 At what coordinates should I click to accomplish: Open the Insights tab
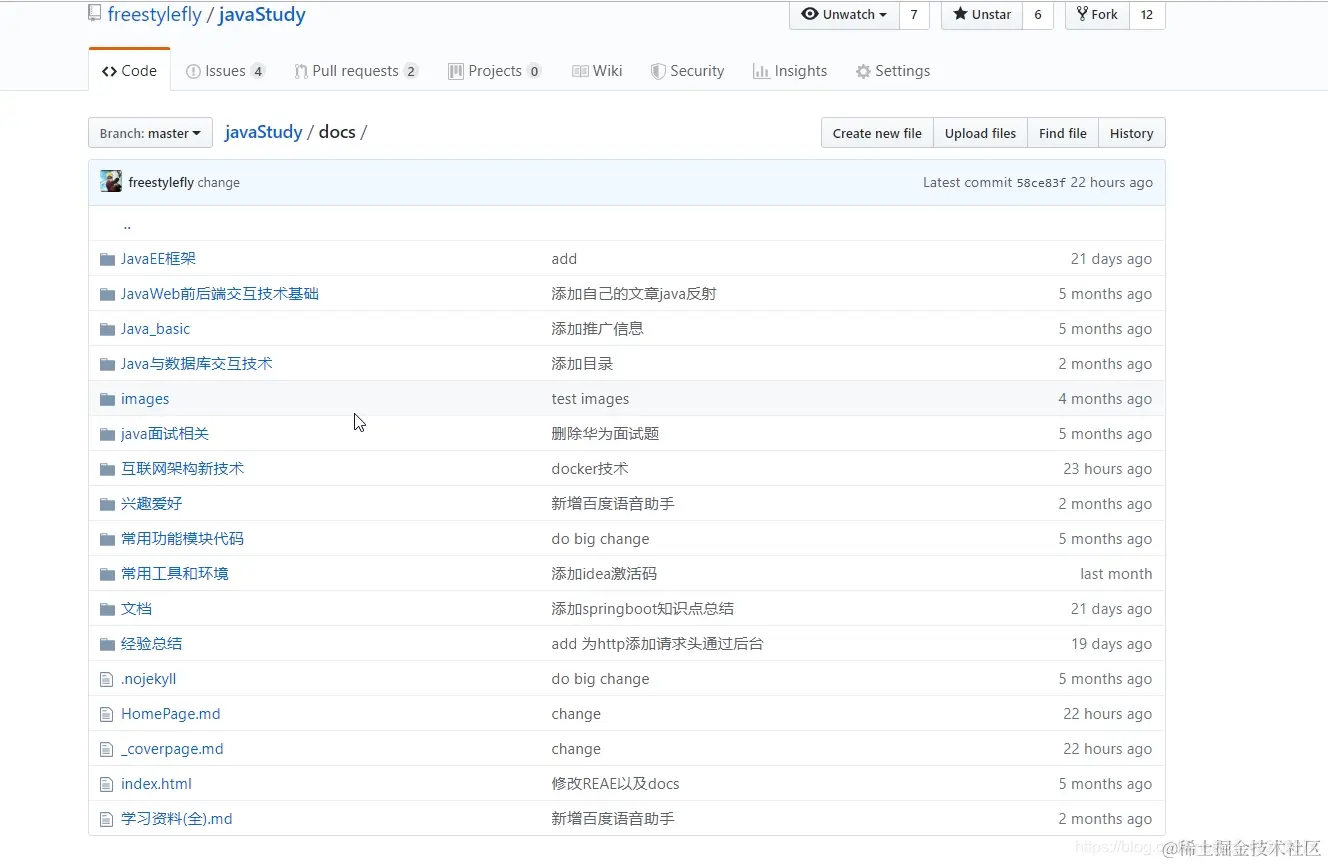[x=790, y=71]
